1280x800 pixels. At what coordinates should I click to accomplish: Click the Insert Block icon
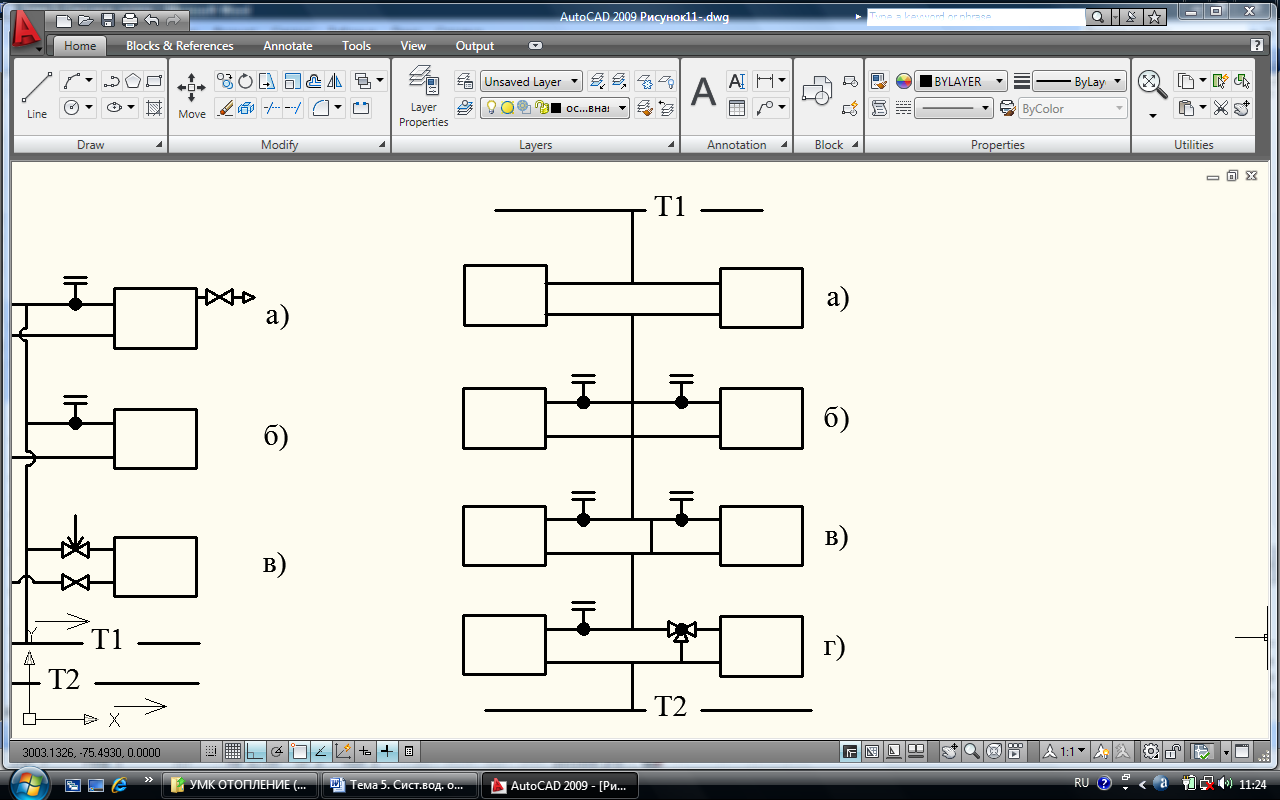(817, 91)
